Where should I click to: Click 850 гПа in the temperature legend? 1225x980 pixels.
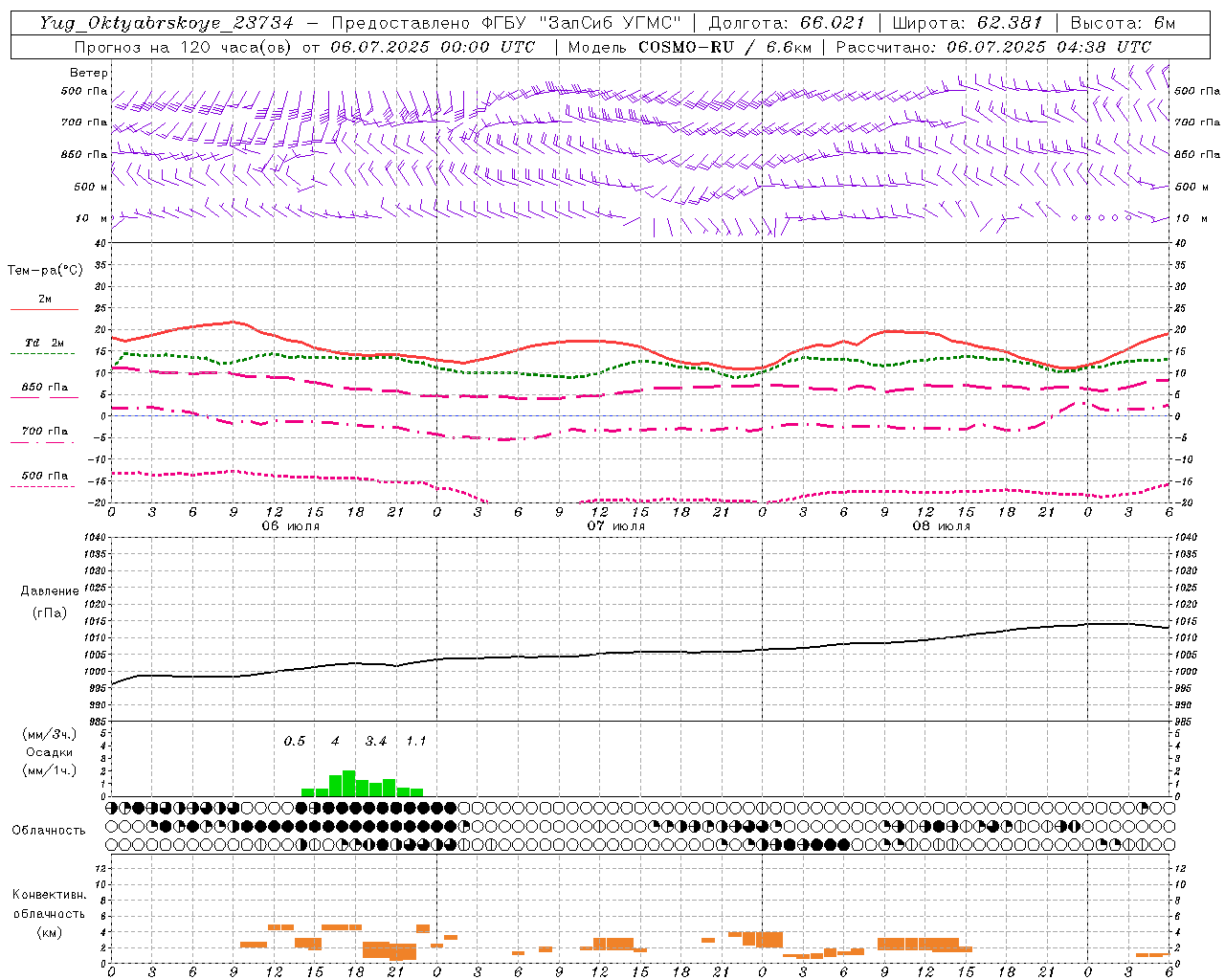tap(45, 387)
